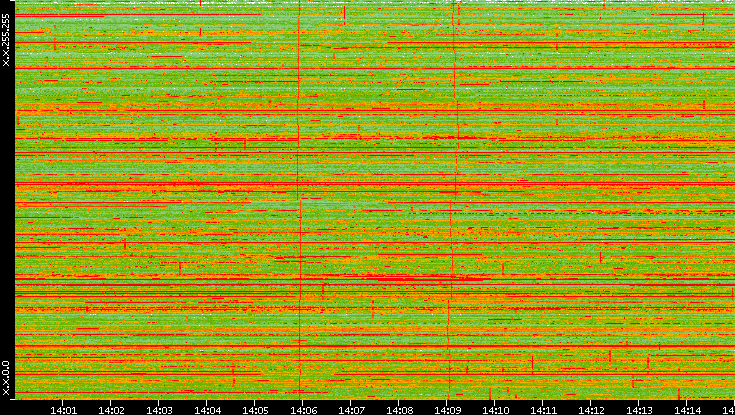Screen dimensions: 735x415
Task: Select the 14:03 time axis label
Action: tap(159, 410)
